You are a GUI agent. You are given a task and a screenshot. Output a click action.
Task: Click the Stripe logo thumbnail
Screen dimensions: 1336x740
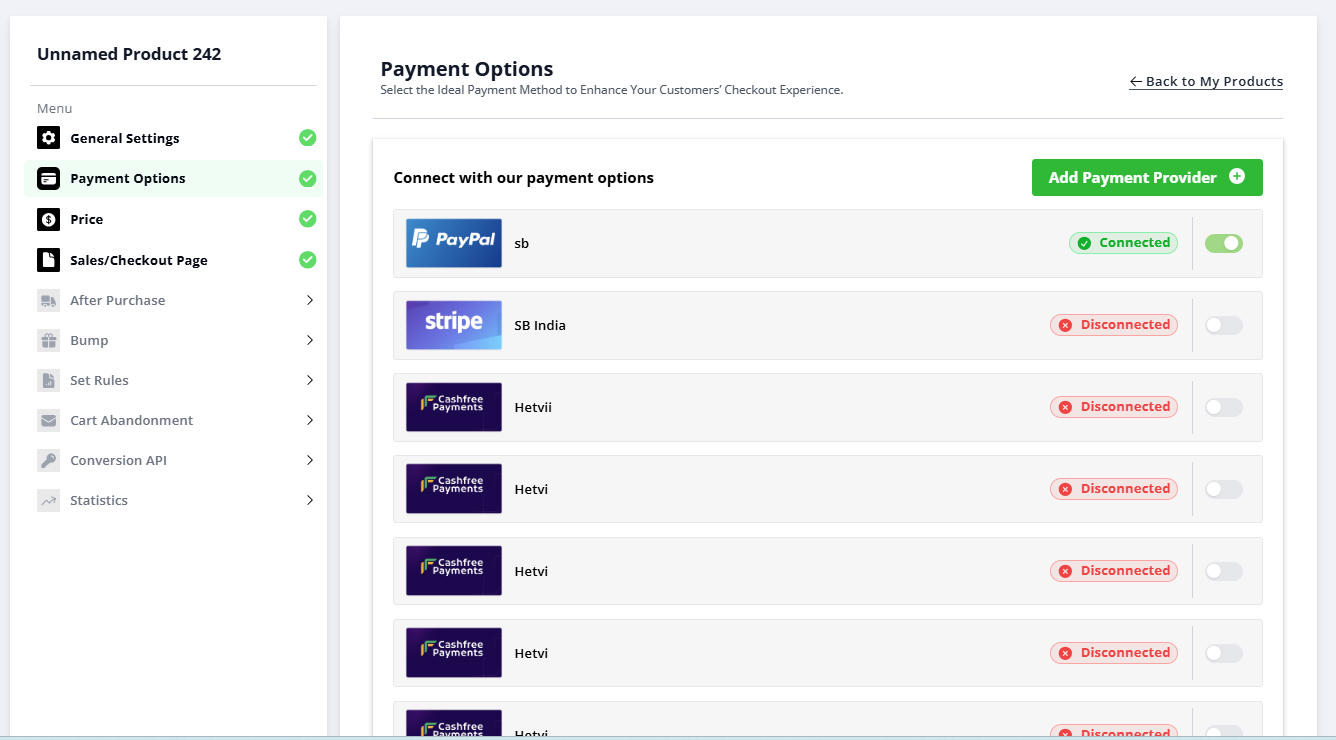pos(454,325)
